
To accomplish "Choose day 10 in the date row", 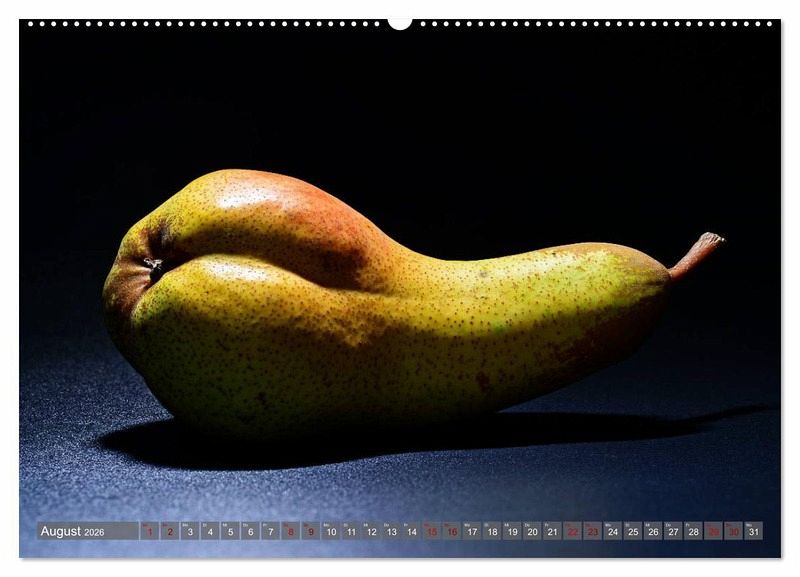I will (331, 531).
